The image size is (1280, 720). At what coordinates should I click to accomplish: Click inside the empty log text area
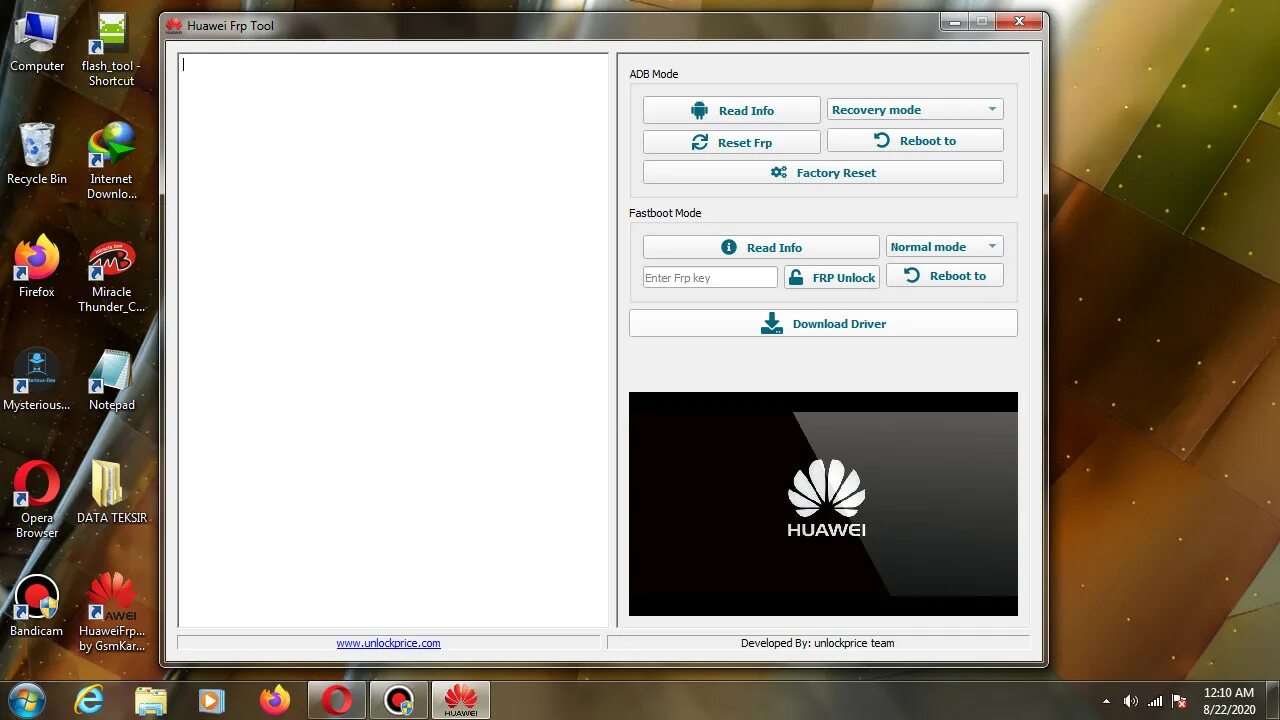coord(393,340)
